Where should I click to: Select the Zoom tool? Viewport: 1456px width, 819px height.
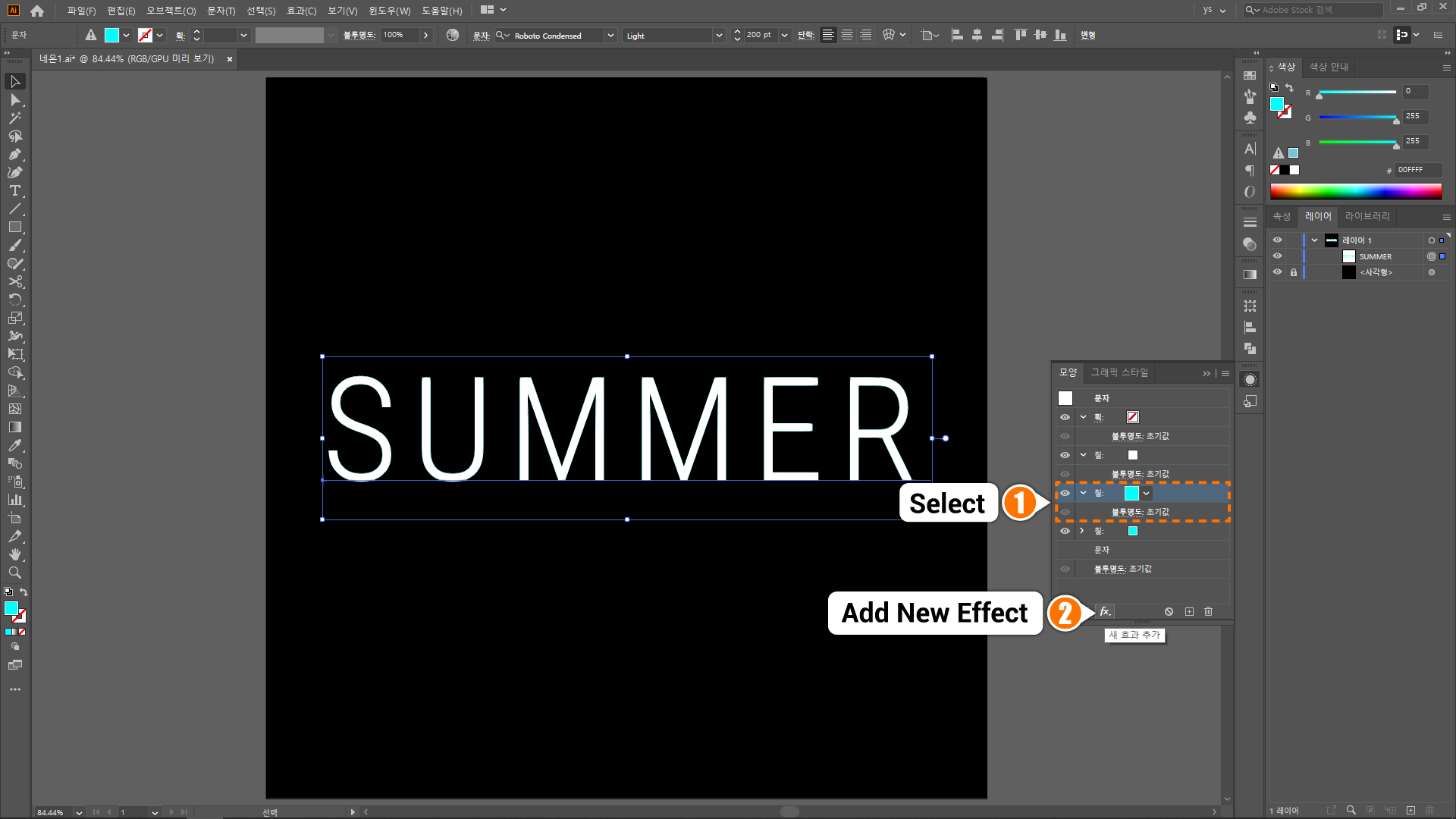14,573
